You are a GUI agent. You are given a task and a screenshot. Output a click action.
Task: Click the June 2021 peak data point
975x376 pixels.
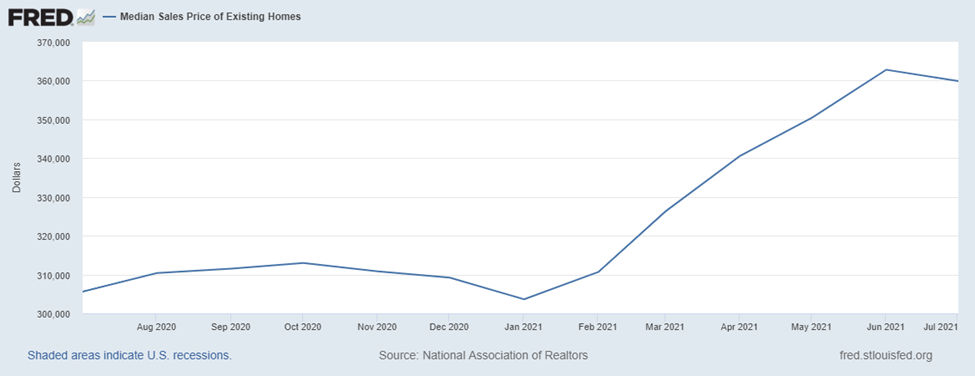[885, 70]
